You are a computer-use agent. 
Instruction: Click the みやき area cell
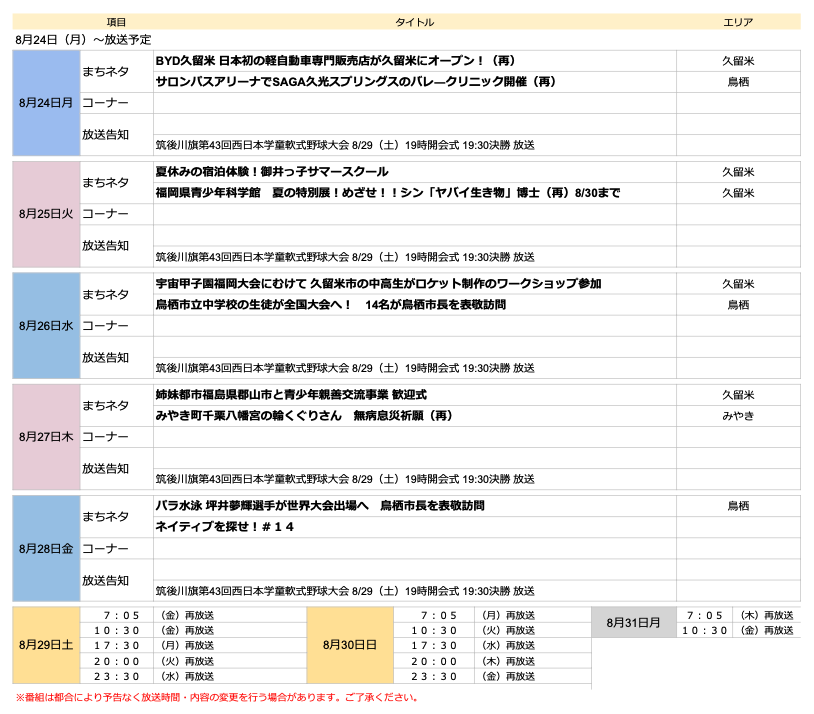click(x=738, y=415)
